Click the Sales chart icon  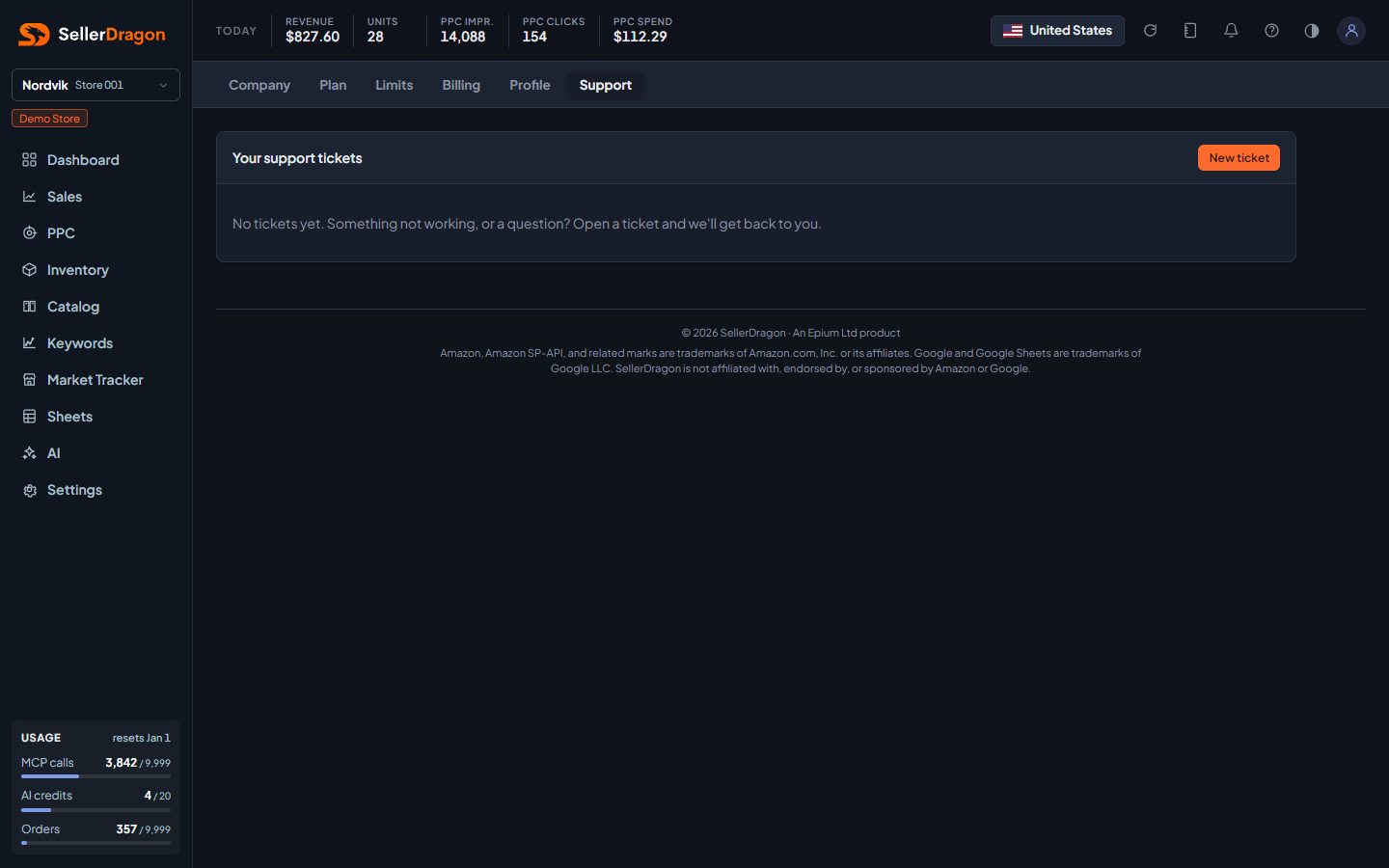(30, 197)
